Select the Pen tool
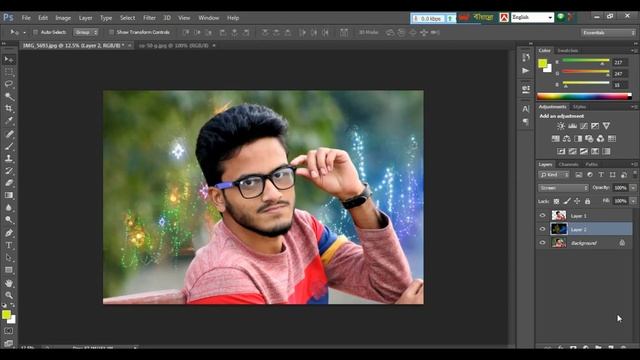Viewport: 640px width, 360px height. 9,233
